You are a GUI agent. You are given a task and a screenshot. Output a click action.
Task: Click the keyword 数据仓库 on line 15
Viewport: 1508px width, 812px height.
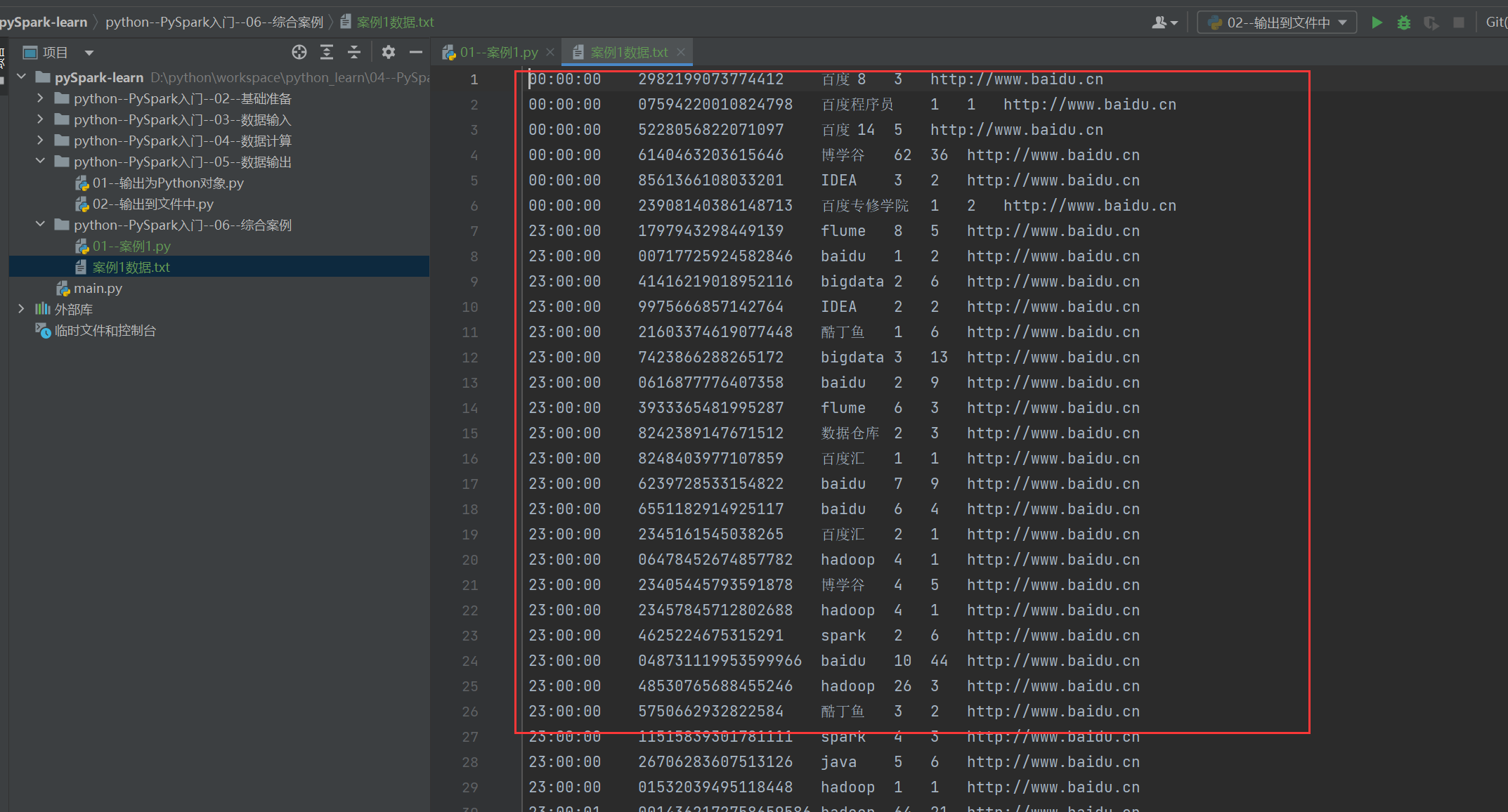(850, 433)
